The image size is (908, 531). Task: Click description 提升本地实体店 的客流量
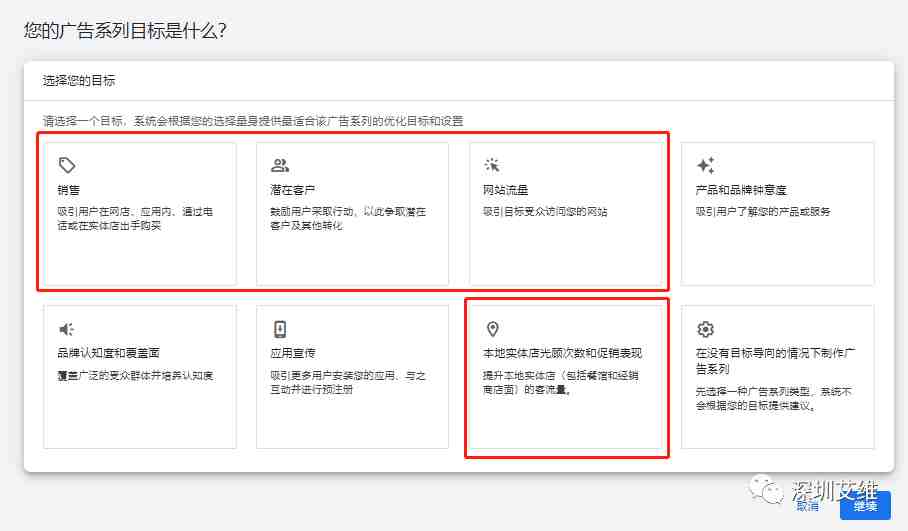click(561, 382)
